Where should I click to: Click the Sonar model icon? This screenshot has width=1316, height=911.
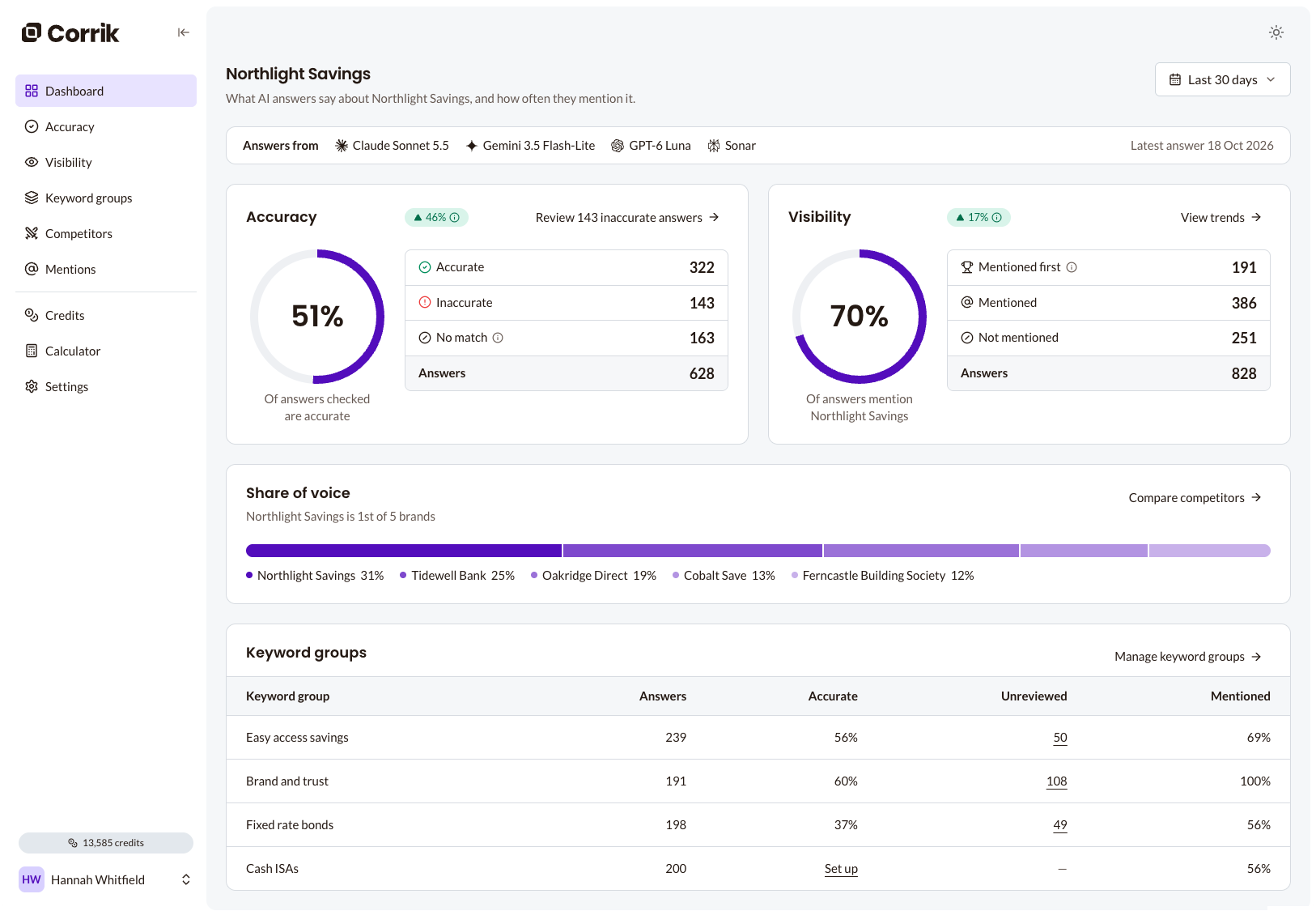(714, 146)
